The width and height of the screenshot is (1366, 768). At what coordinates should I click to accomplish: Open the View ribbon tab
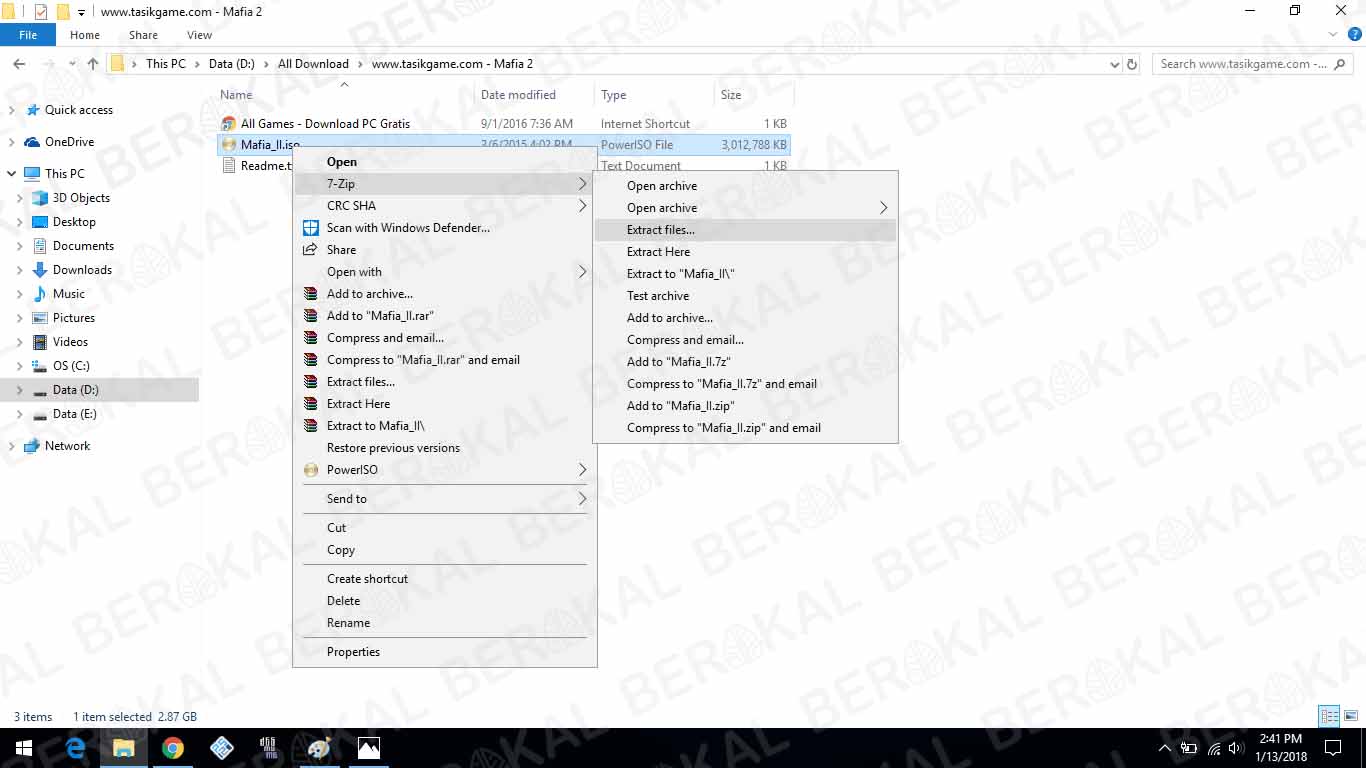(200, 35)
